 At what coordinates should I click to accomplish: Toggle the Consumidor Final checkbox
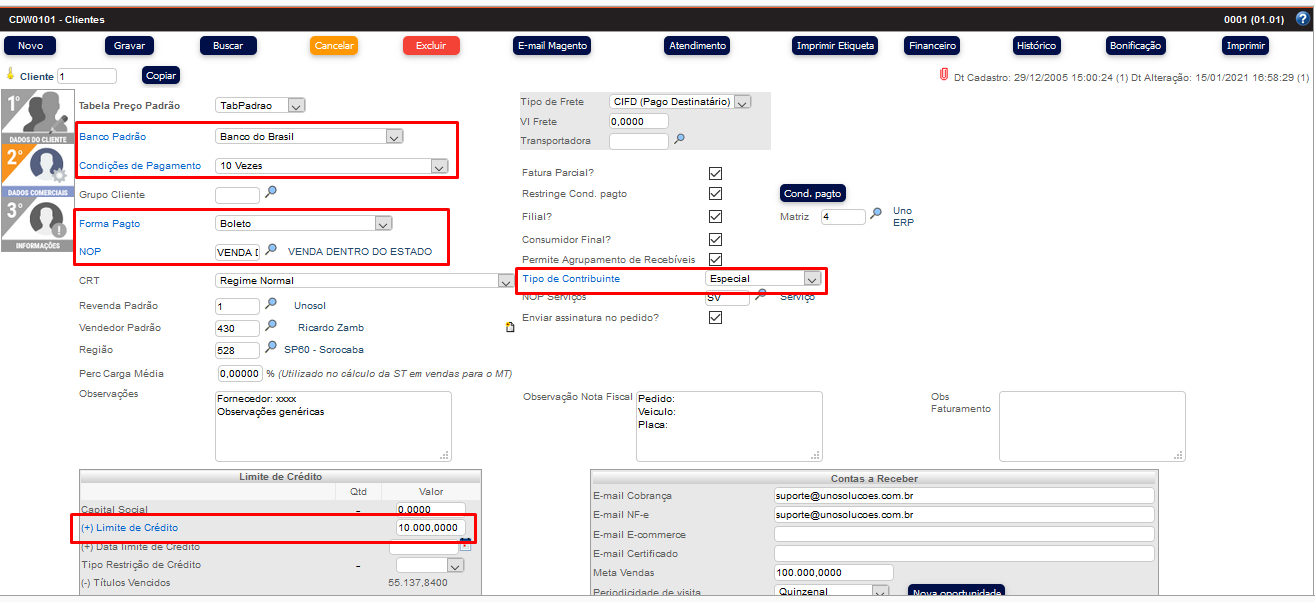[x=715, y=239]
